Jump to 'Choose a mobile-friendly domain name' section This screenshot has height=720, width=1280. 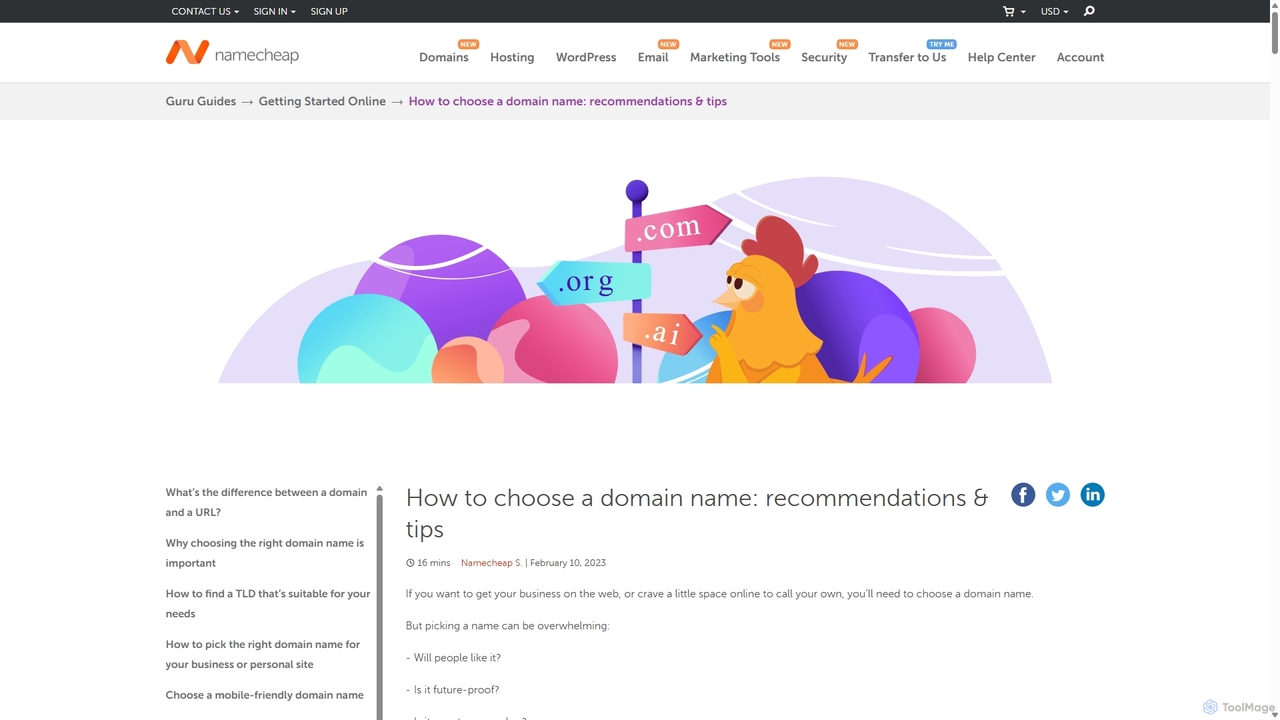coord(265,695)
